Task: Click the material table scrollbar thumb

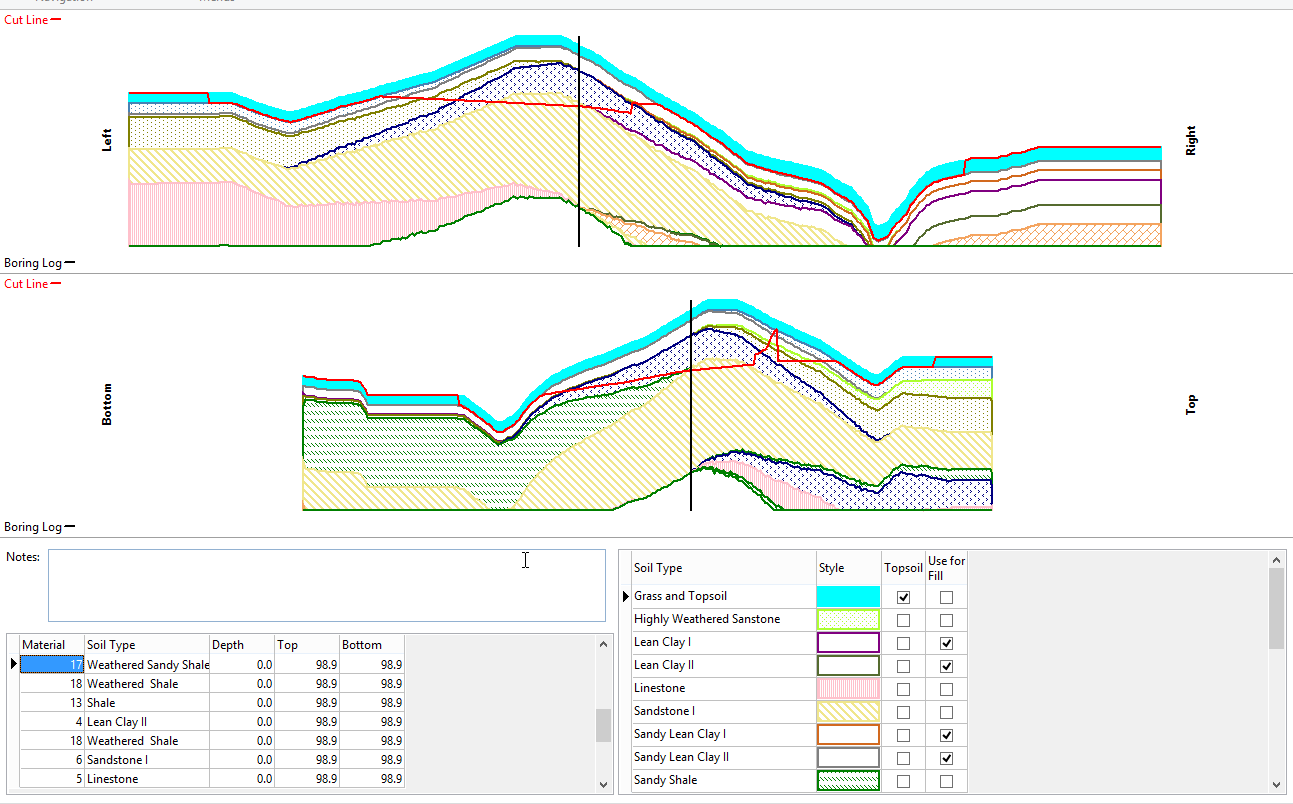Action: click(603, 725)
